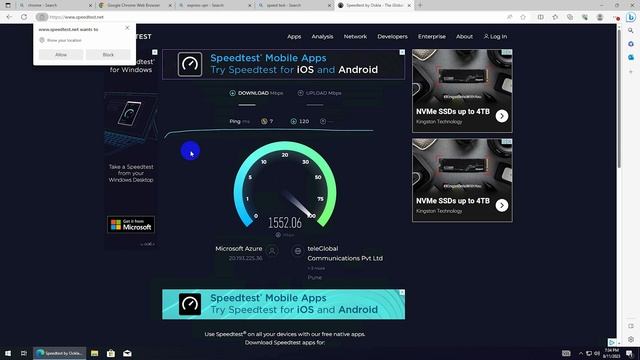
Task: Click the Ping idle latency value 7
Action: [271, 121]
